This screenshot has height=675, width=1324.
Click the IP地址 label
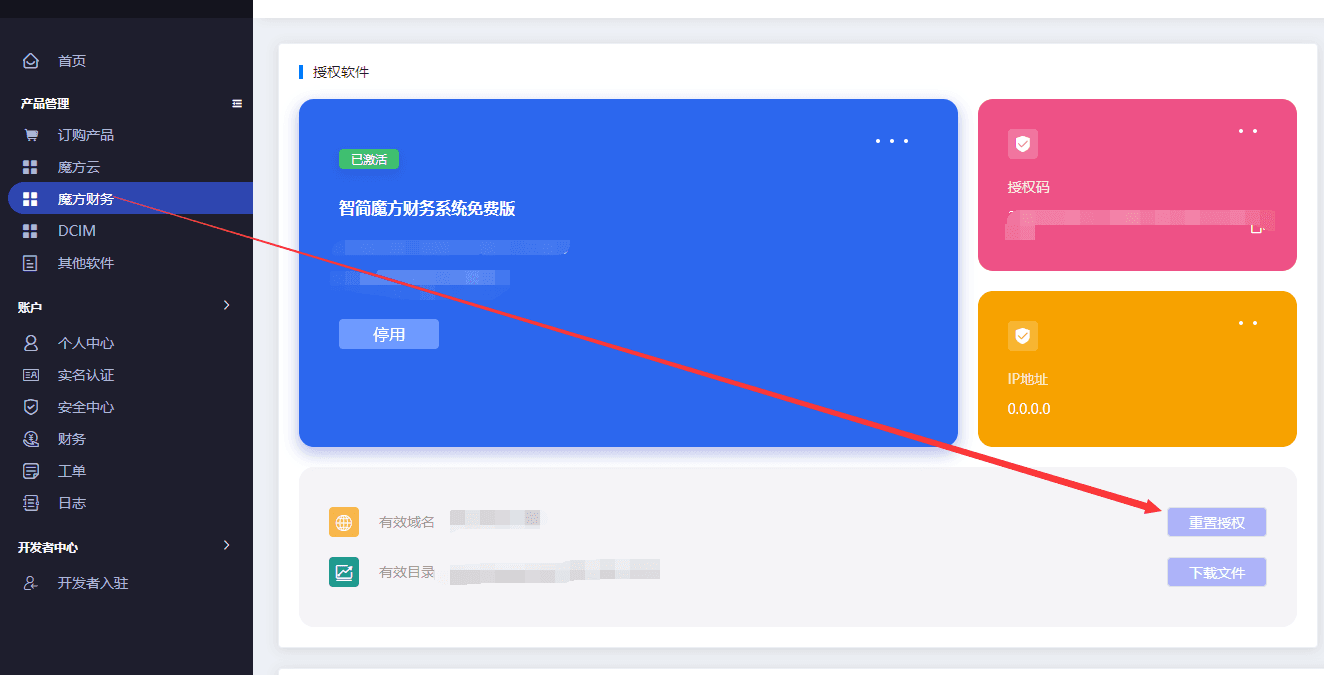click(1028, 379)
